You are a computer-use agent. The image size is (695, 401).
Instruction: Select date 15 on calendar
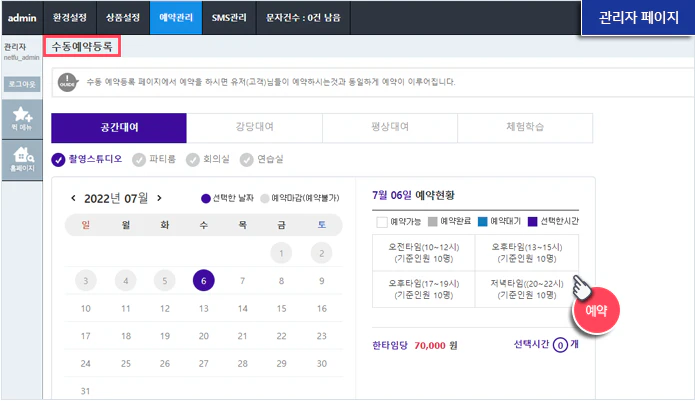click(281, 308)
